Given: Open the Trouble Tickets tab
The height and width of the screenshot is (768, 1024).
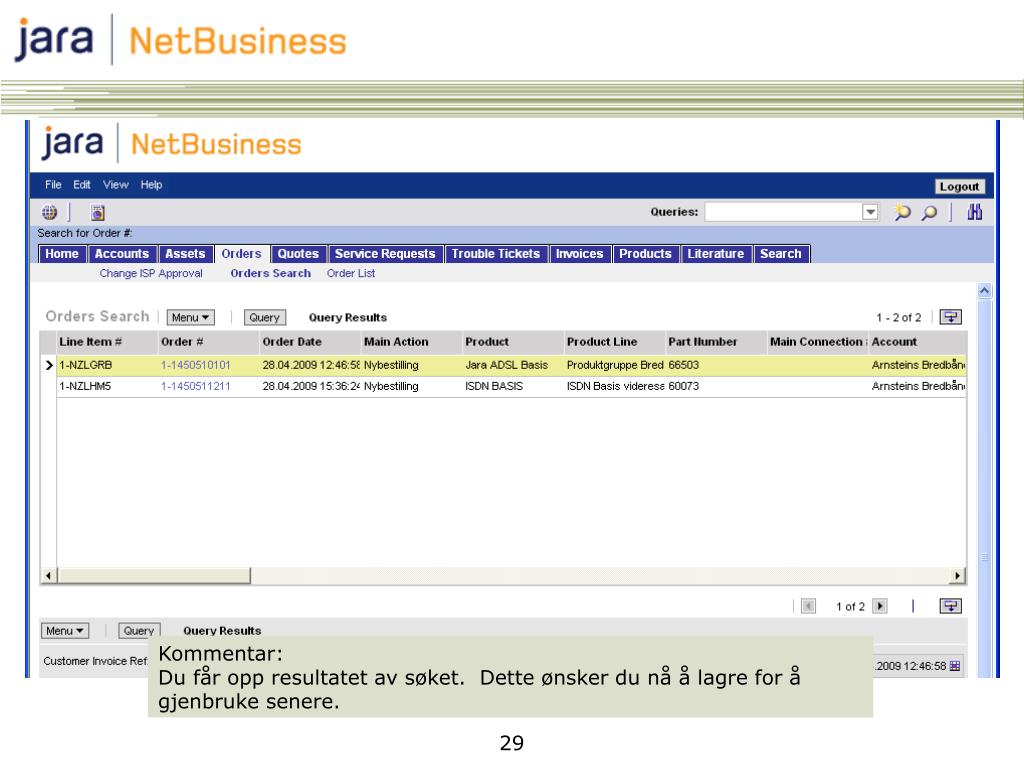Looking at the screenshot, I should pyautogui.click(x=496, y=254).
